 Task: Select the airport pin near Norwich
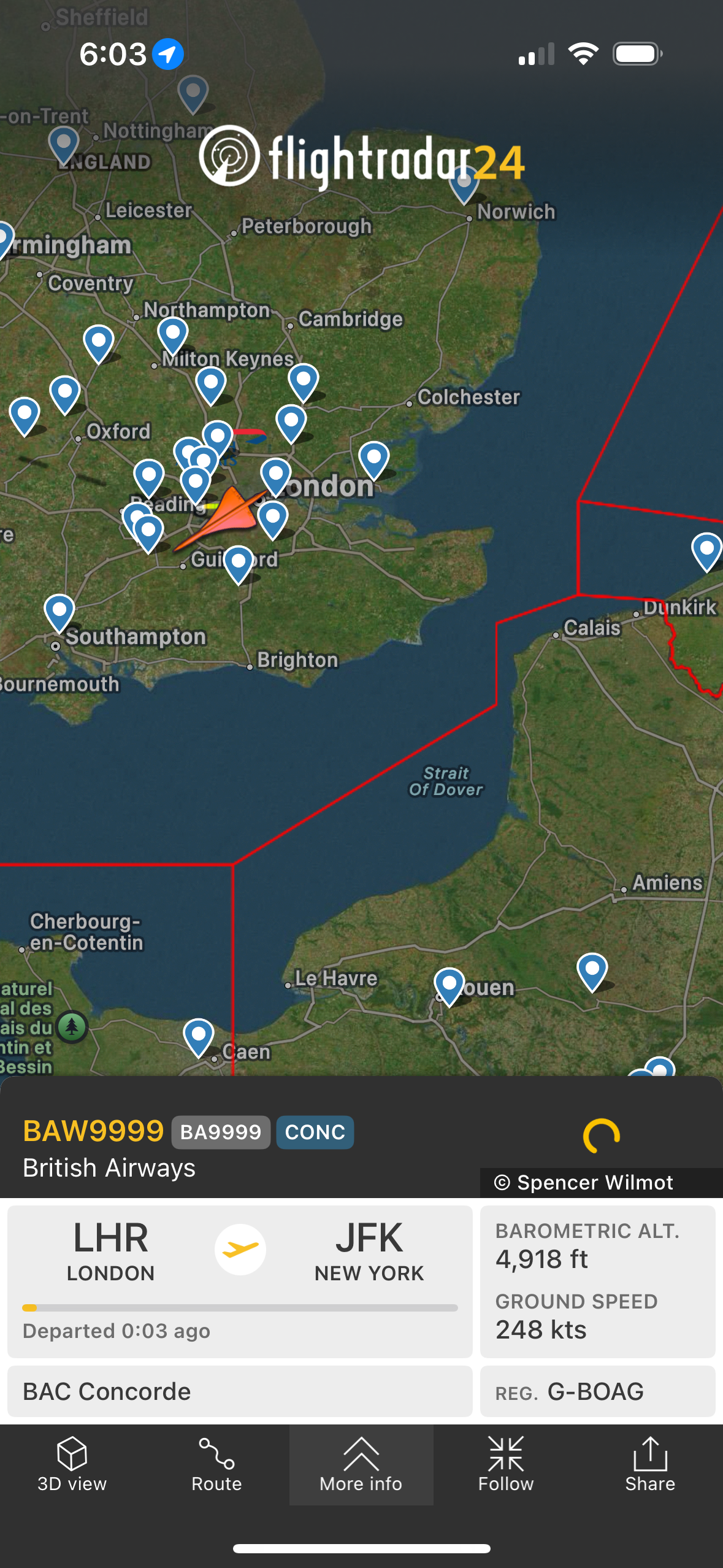pyautogui.click(x=464, y=185)
